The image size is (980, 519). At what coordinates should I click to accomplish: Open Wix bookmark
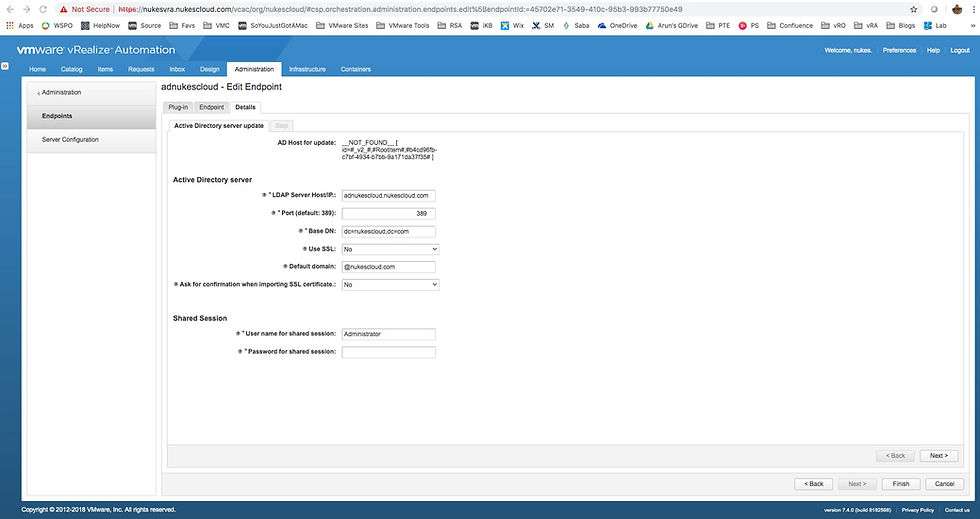(512, 26)
